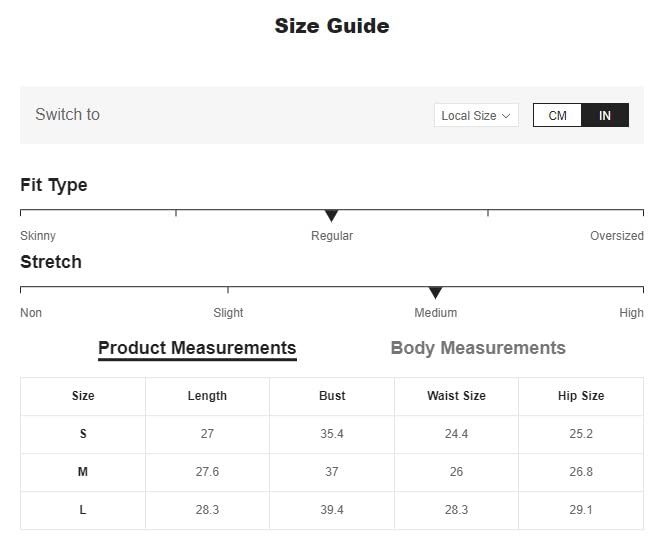The width and height of the screenshot is (654, 538).
Task: Switch units to CM
Action: click(557, 116)
